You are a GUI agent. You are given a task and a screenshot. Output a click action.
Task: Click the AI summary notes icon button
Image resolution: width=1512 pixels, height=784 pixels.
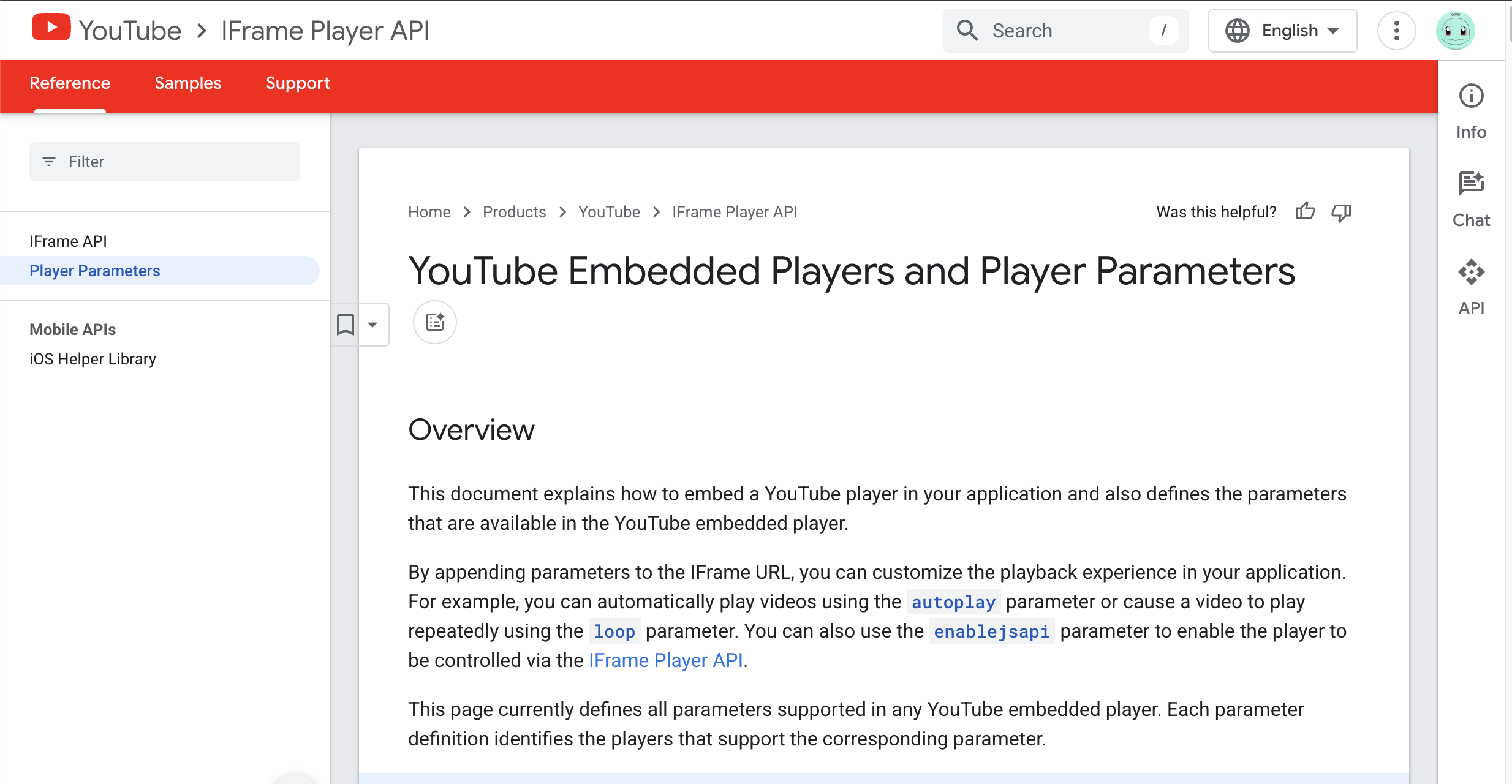pyautogui.click(x=435, y=322)
